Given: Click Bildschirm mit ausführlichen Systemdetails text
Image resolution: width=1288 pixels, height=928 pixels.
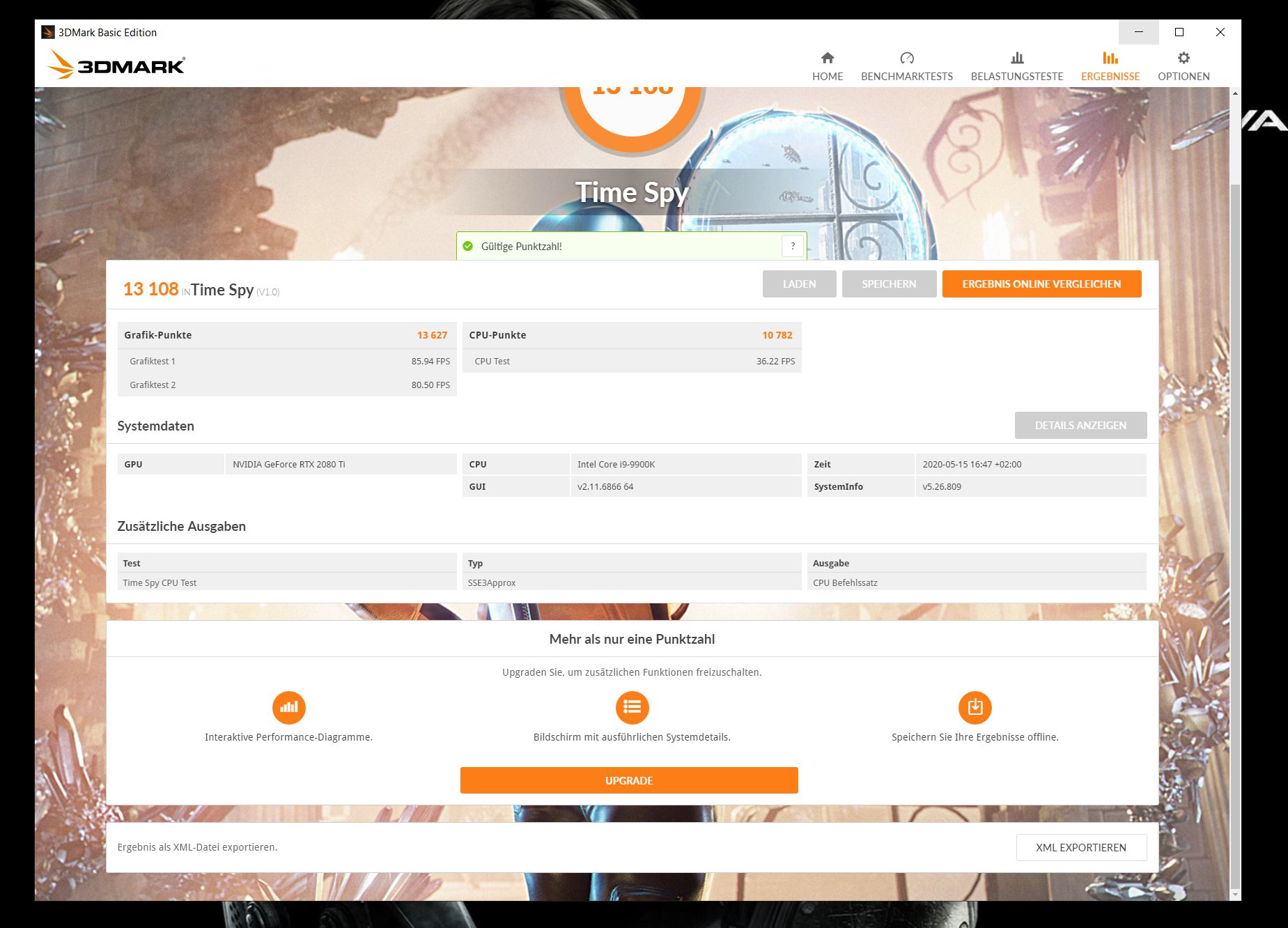Looking at the screenshot, I should 632,737.
